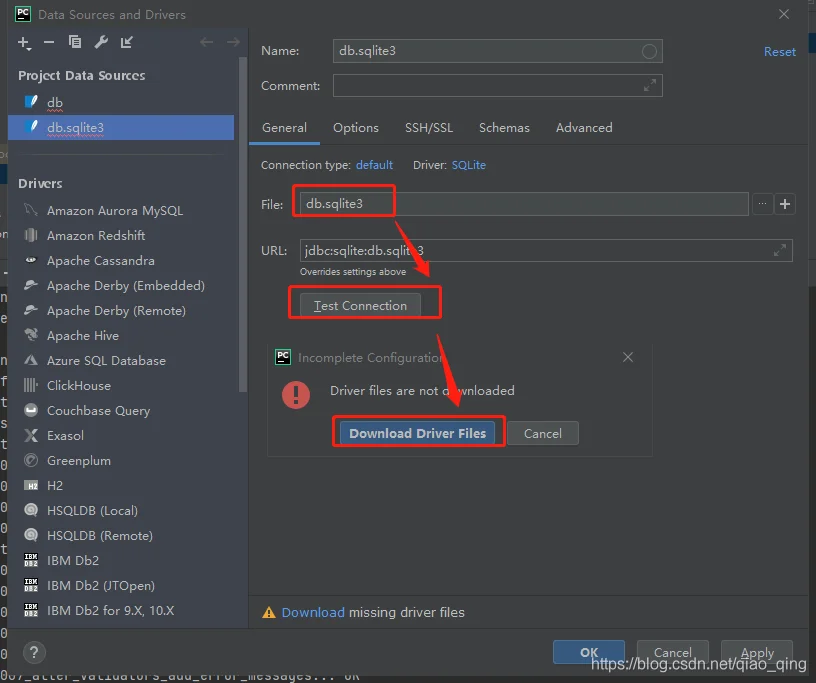Select the db data source
Viewport: 816px width, 683px height.
click(121, 103)
